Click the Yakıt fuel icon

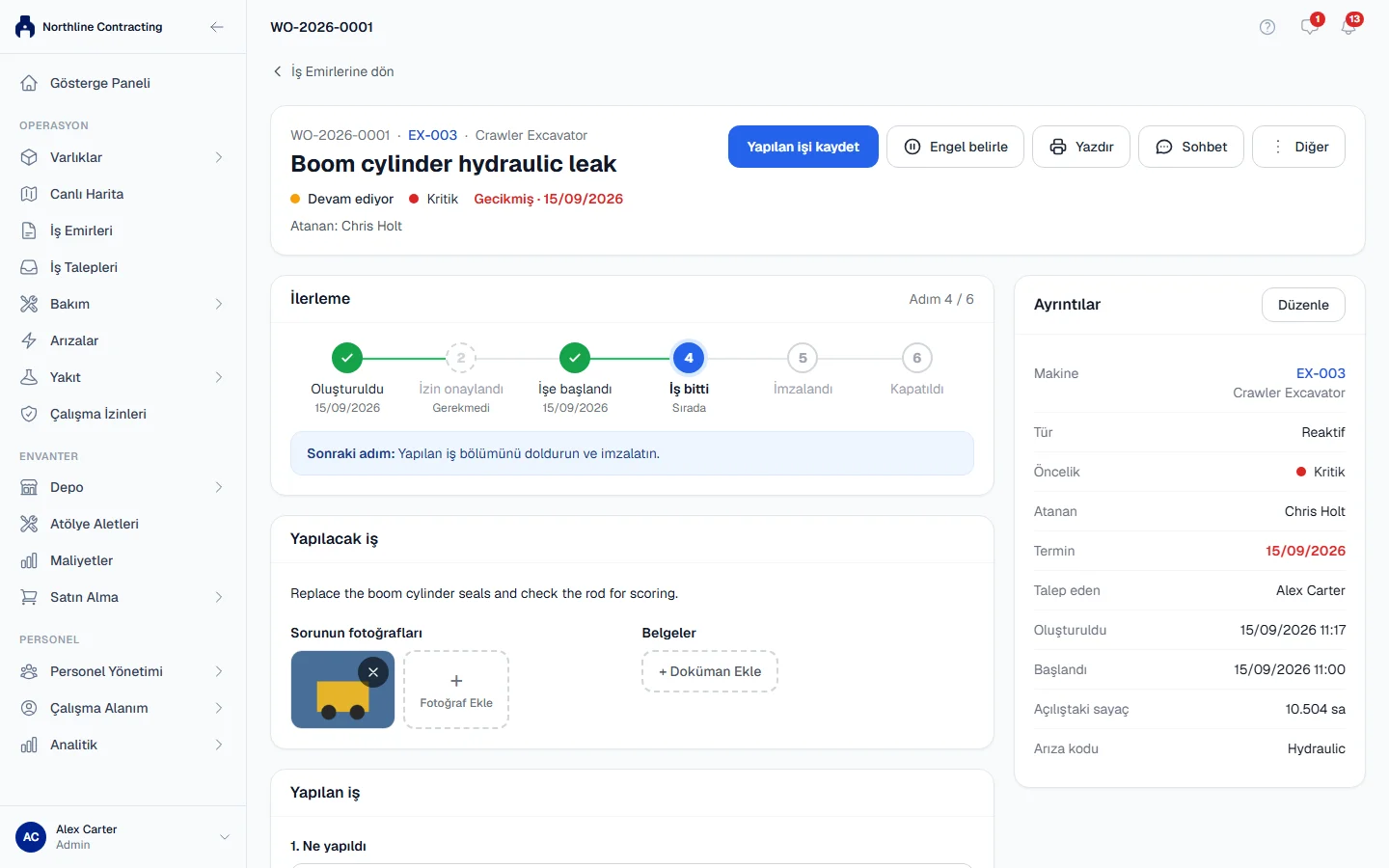29,377
